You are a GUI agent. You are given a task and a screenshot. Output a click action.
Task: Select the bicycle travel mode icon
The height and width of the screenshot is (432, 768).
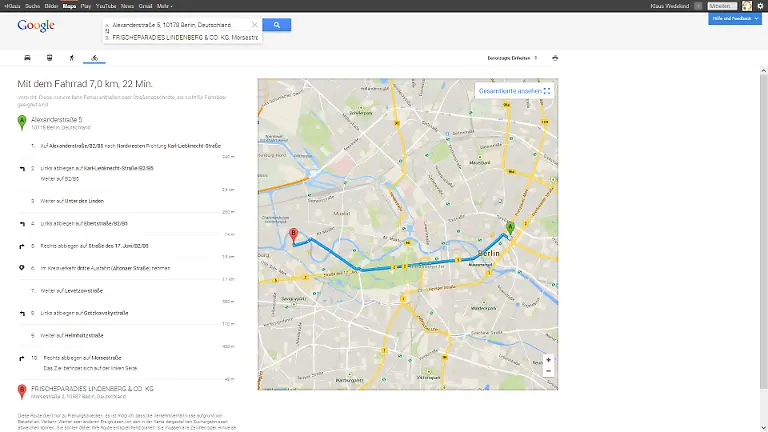tap(94, 58)
